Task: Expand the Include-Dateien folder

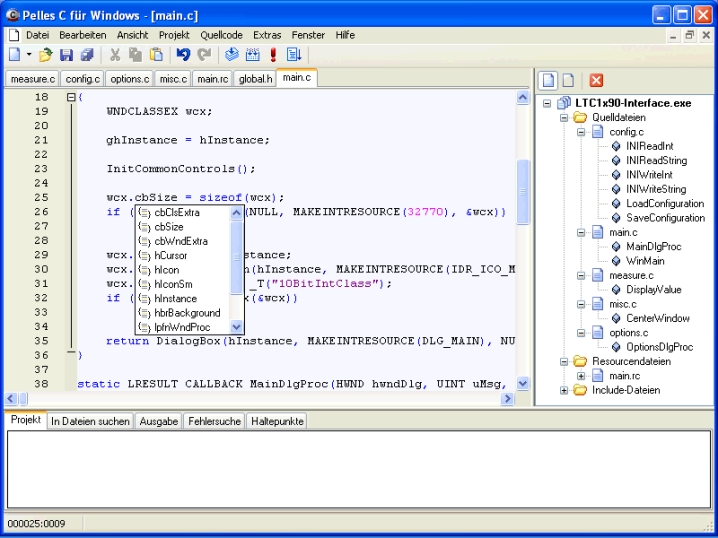Action: [565, 390]
